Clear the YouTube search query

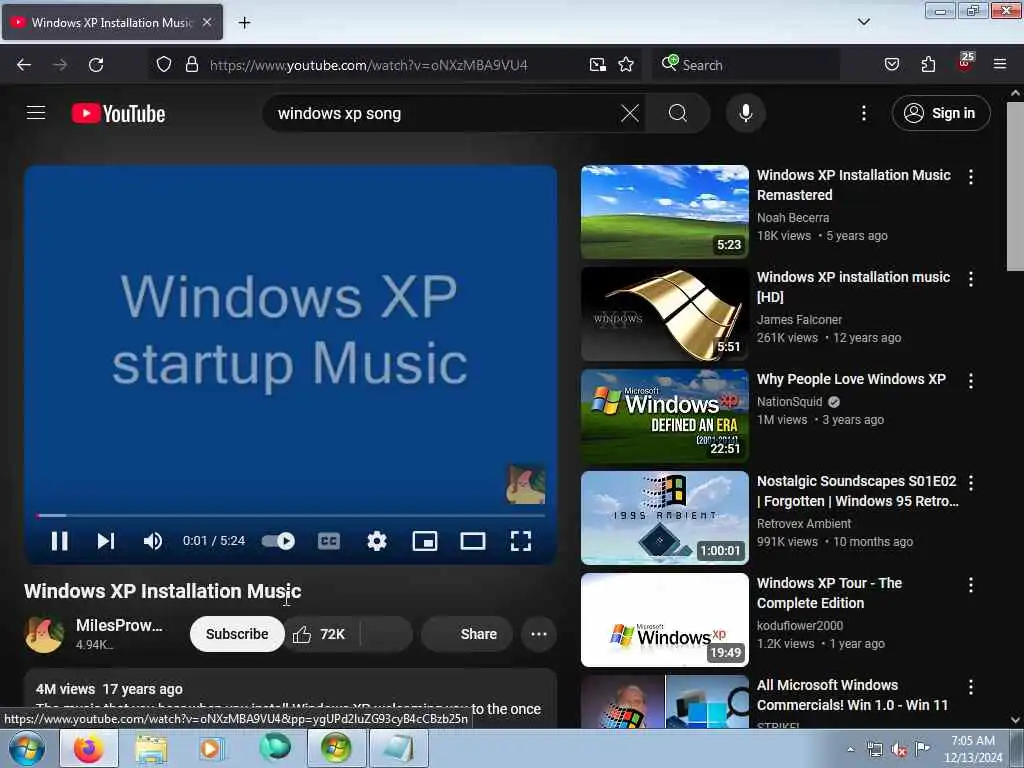click(630, 113)
